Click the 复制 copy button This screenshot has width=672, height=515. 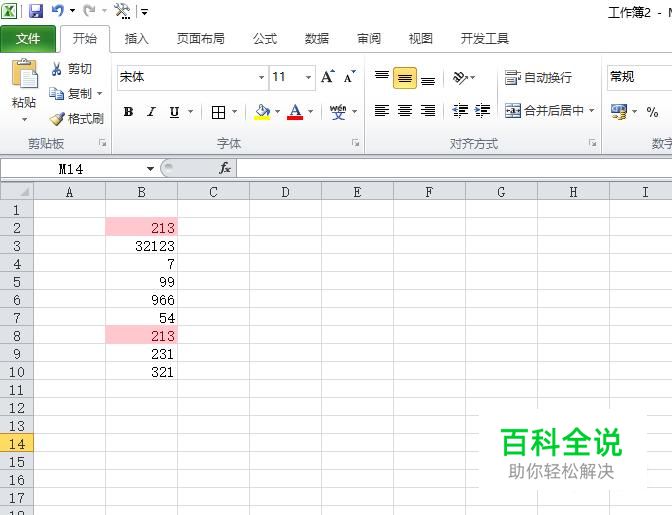[x=71, y=93]
